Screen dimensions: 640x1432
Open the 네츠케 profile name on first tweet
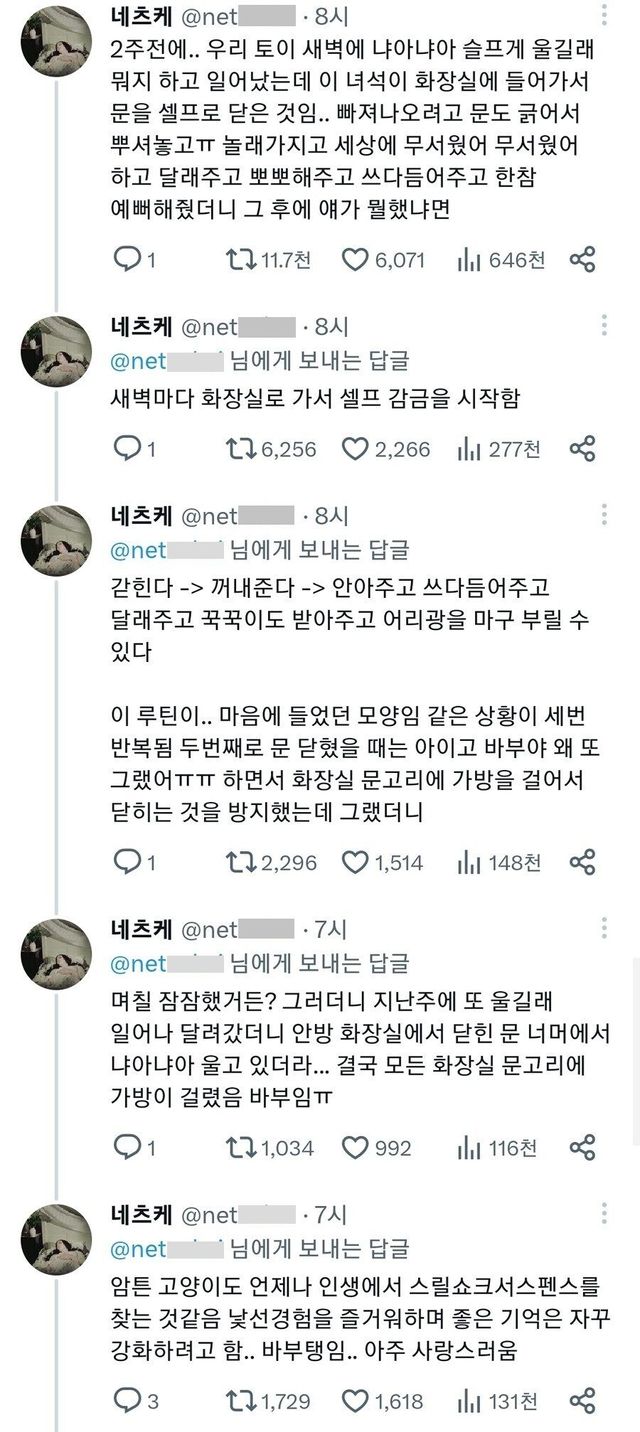point(139,17)
